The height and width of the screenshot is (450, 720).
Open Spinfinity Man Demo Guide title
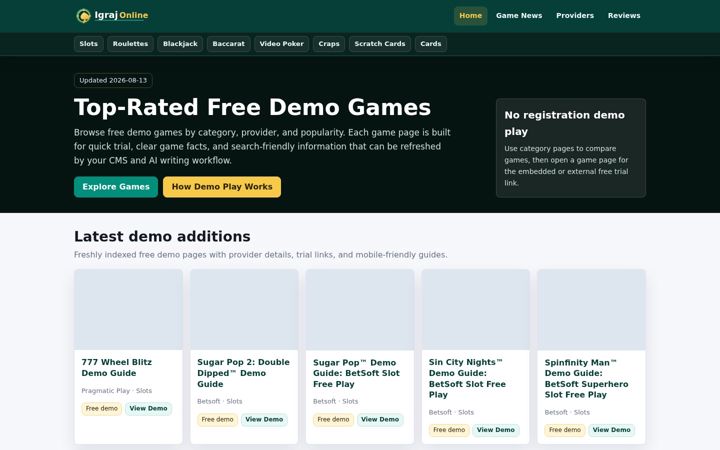click(x=586, y=378)
